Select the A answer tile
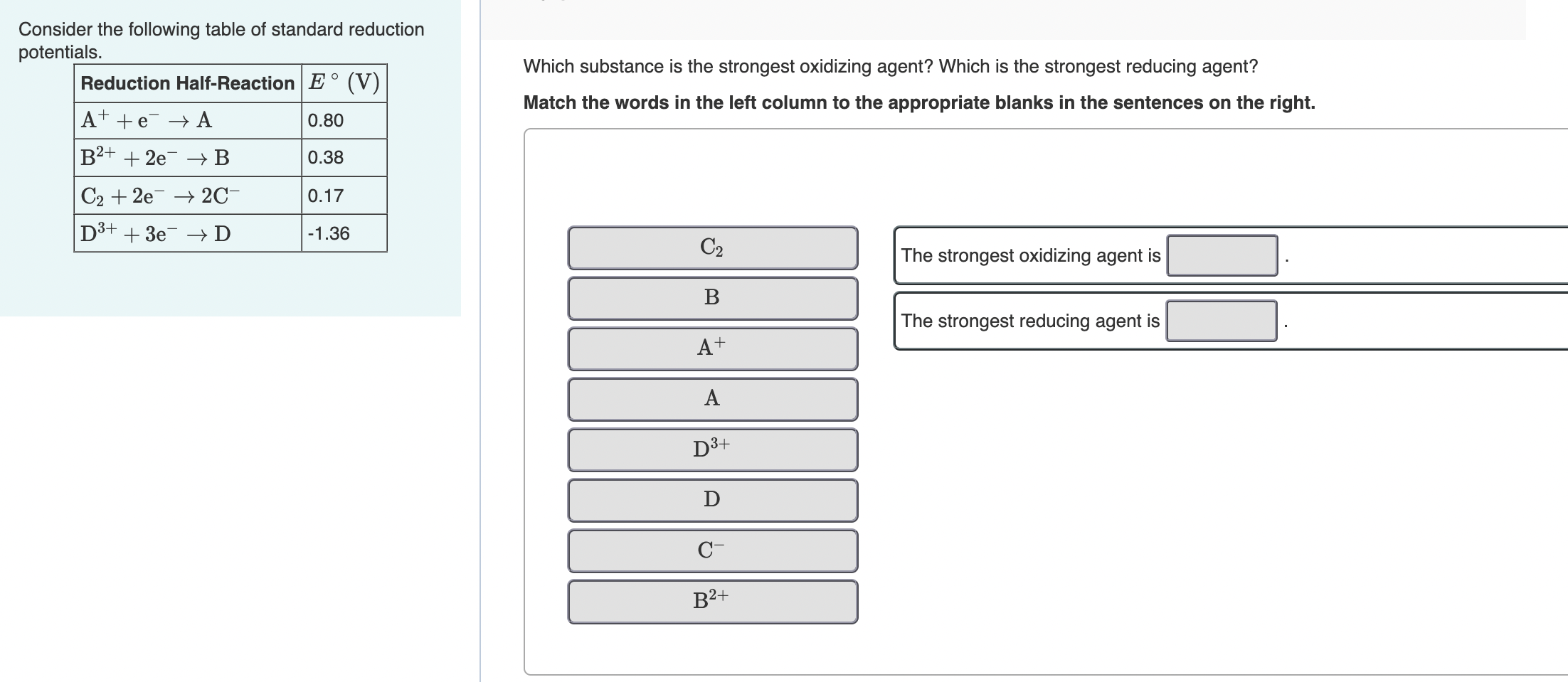This screenshot has width=1568, height=682. click(711, 399)
